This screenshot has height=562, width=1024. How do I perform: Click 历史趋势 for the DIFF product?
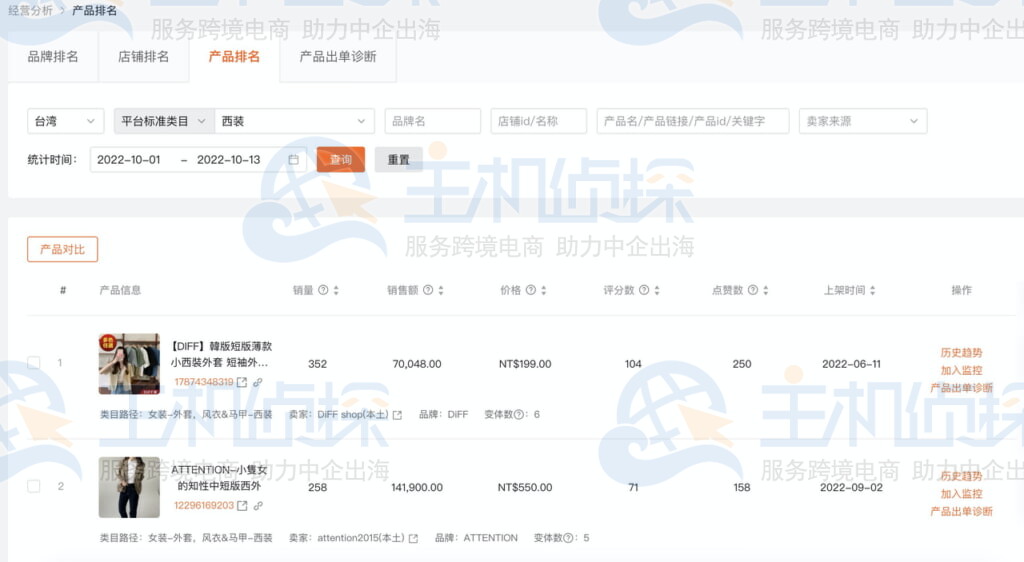961,352
